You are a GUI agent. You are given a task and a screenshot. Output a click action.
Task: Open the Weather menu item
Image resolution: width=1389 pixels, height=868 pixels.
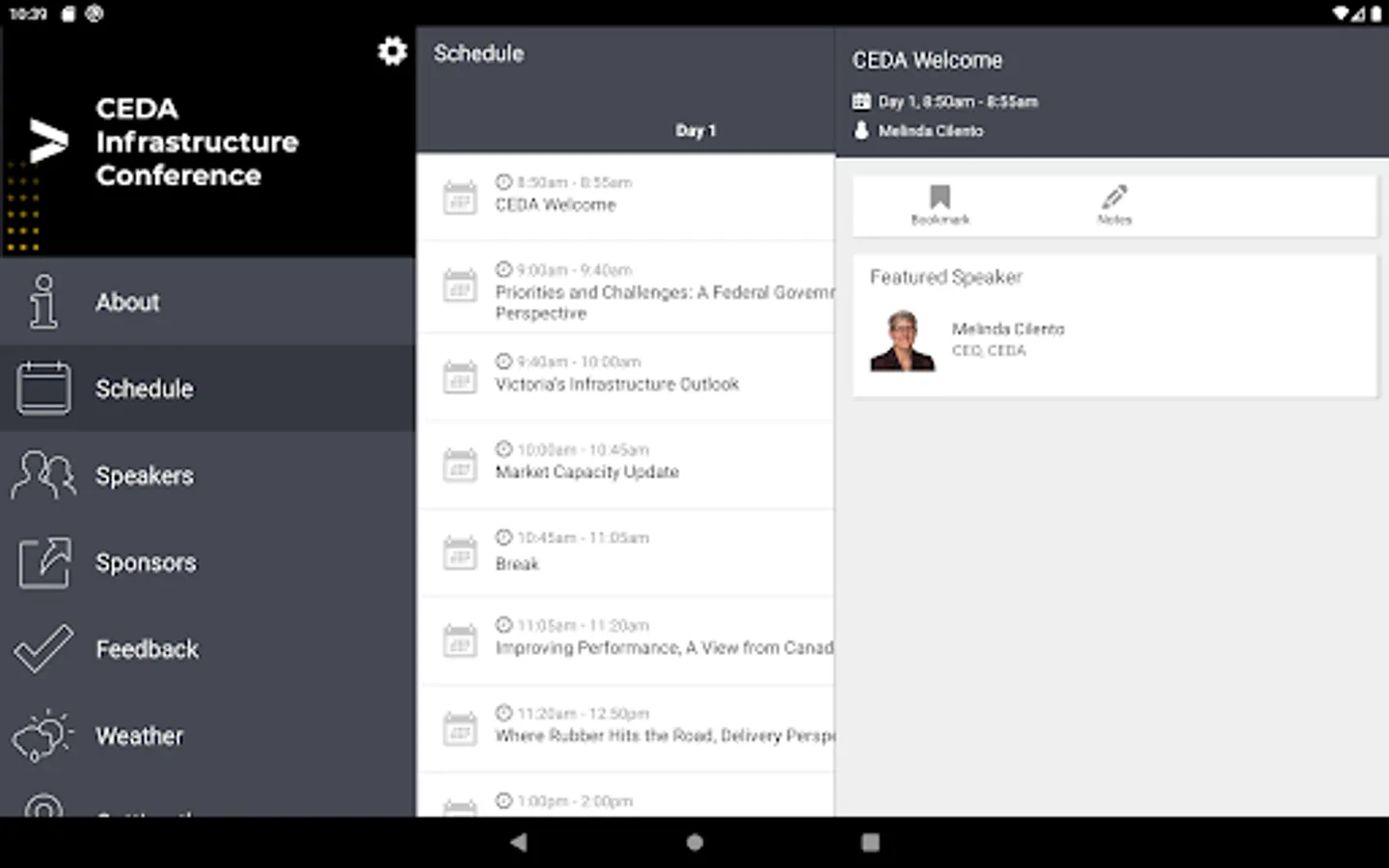[x=207, y=736]
